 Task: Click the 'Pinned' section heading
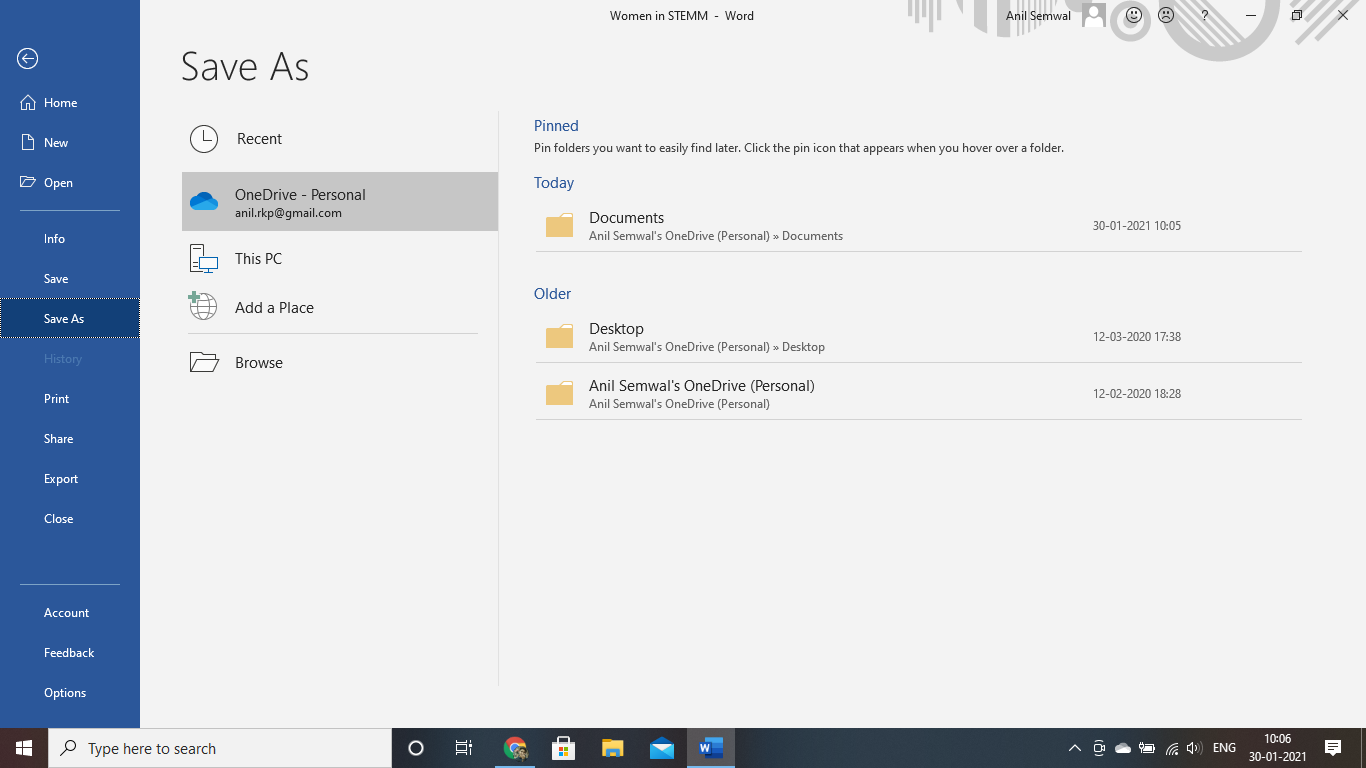(556, 126)
